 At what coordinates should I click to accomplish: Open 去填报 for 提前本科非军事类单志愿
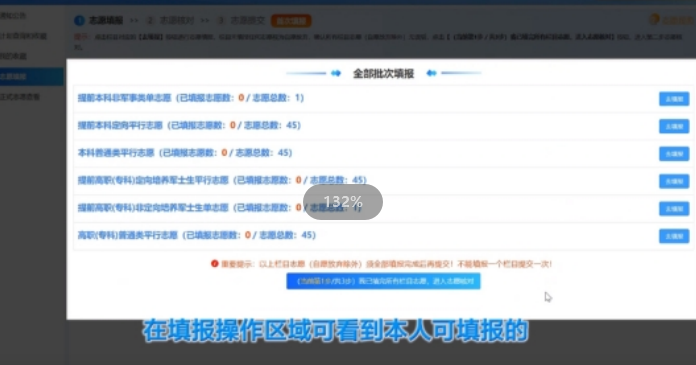[x=674, y=99]
